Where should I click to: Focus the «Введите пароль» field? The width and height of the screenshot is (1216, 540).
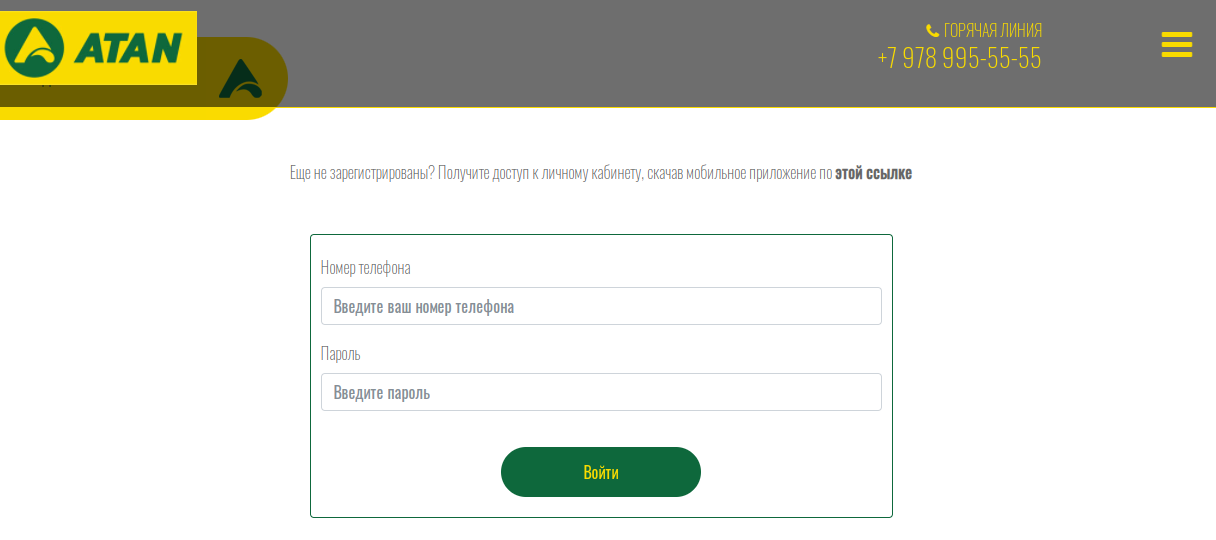pyautogui.click(x=601, y=392)
